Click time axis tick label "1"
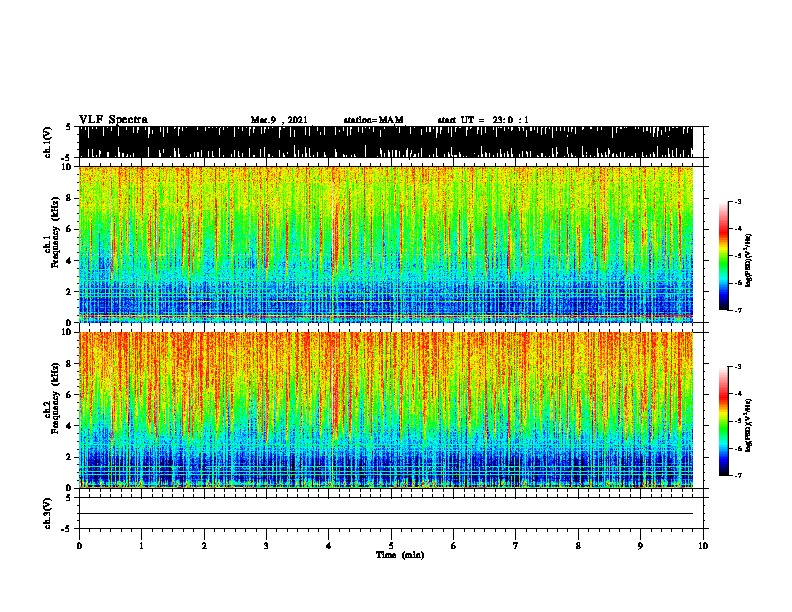792x612 pixels. point(141,546)
